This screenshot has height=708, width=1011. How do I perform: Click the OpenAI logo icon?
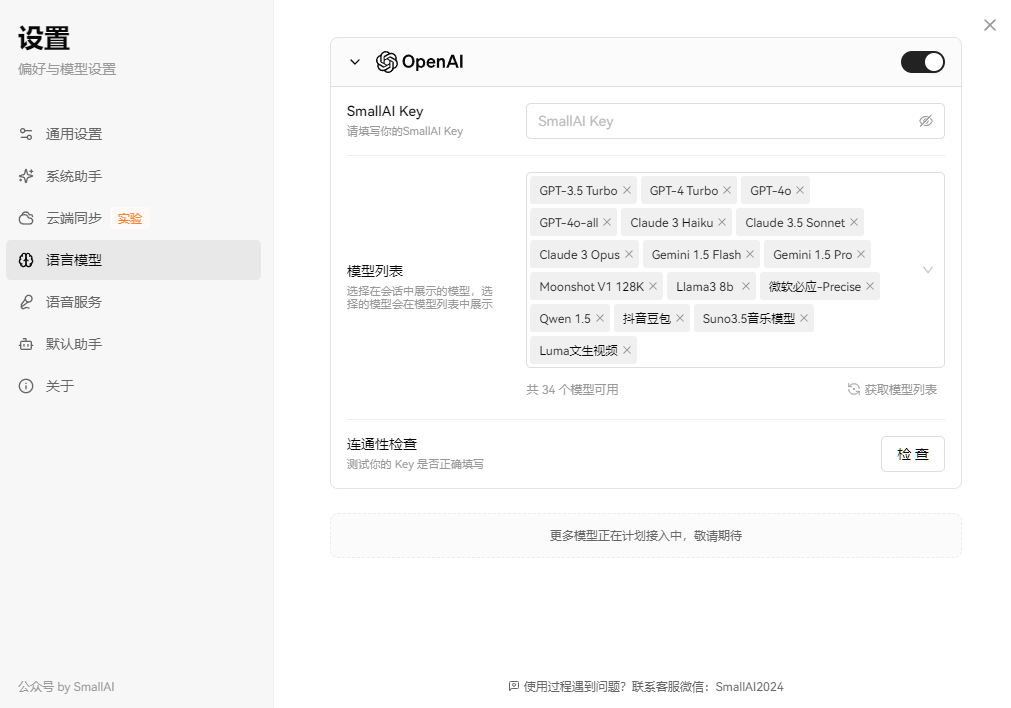386,62
